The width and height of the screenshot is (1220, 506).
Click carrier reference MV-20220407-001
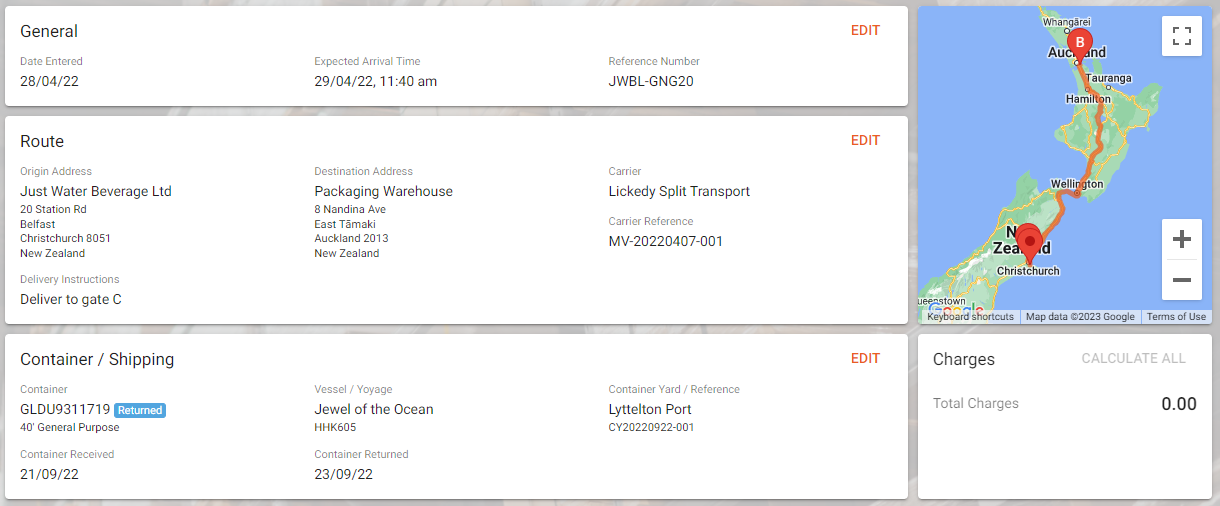666,241
